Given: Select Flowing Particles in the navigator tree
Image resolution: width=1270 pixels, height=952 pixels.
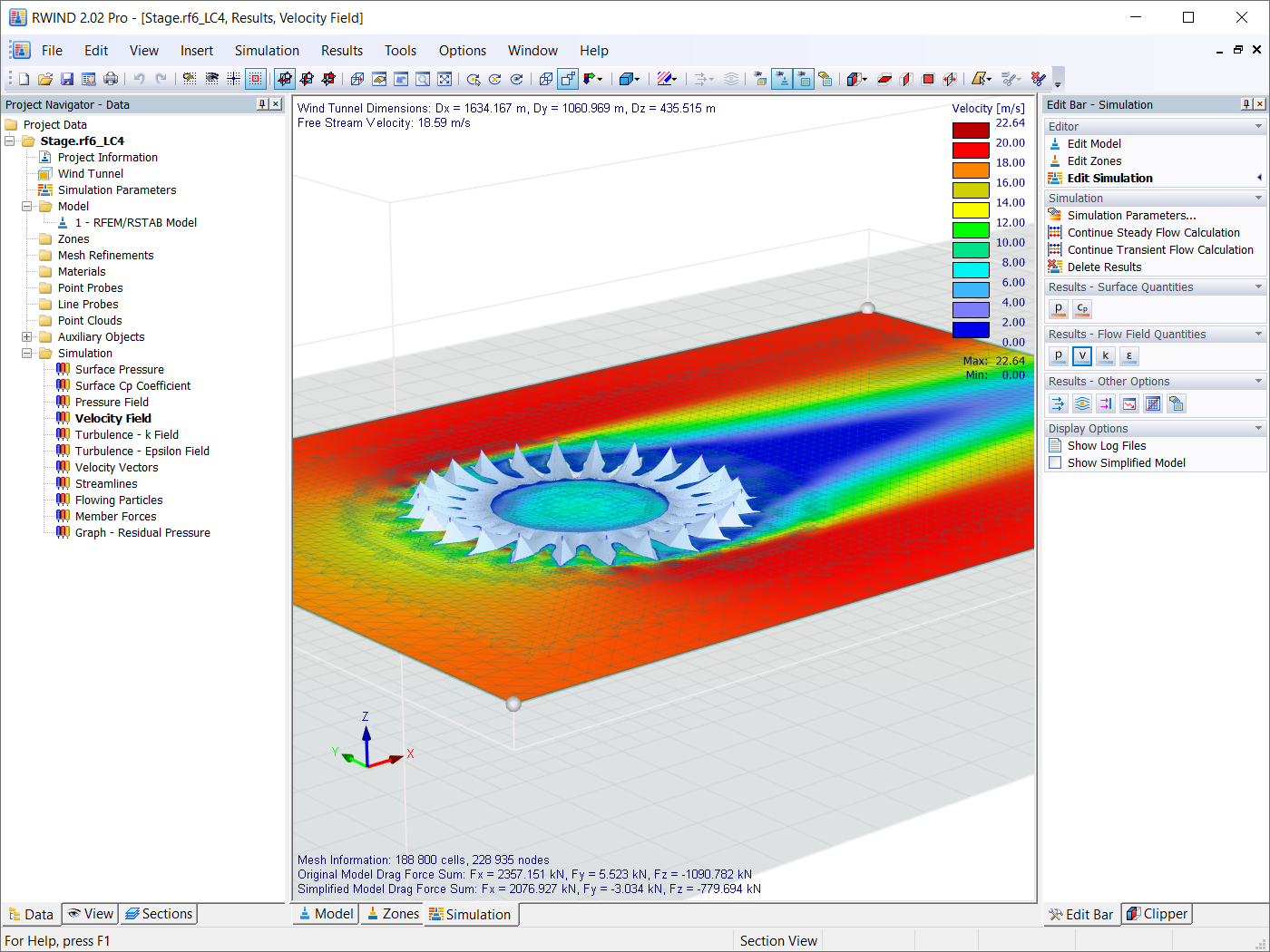Looking at the screenshot, I should point(119,500).
